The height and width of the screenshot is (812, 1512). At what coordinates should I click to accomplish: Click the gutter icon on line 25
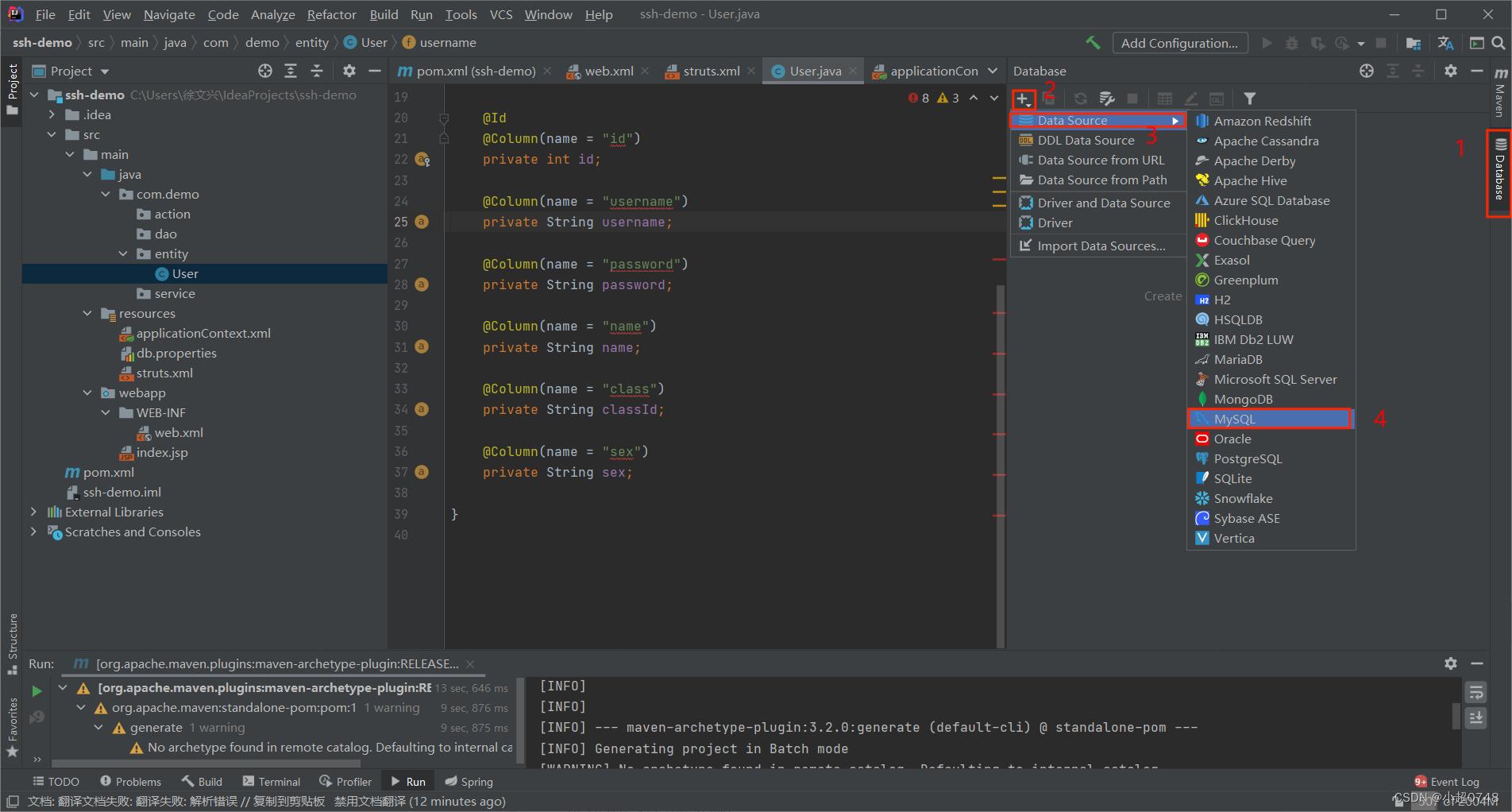(x=422, y=222)
